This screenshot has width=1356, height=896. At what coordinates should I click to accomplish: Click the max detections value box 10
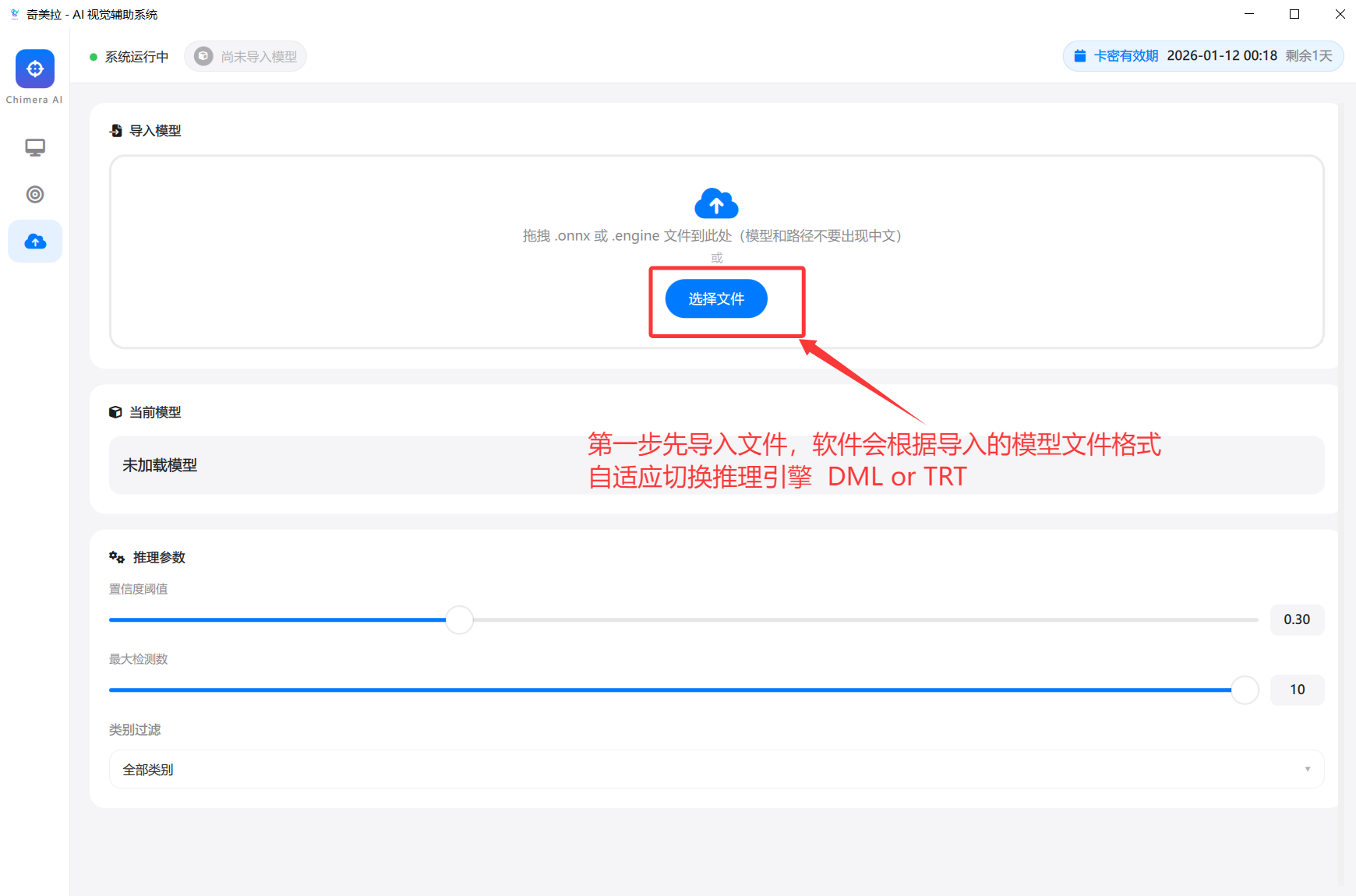(x=1297, y=690)
